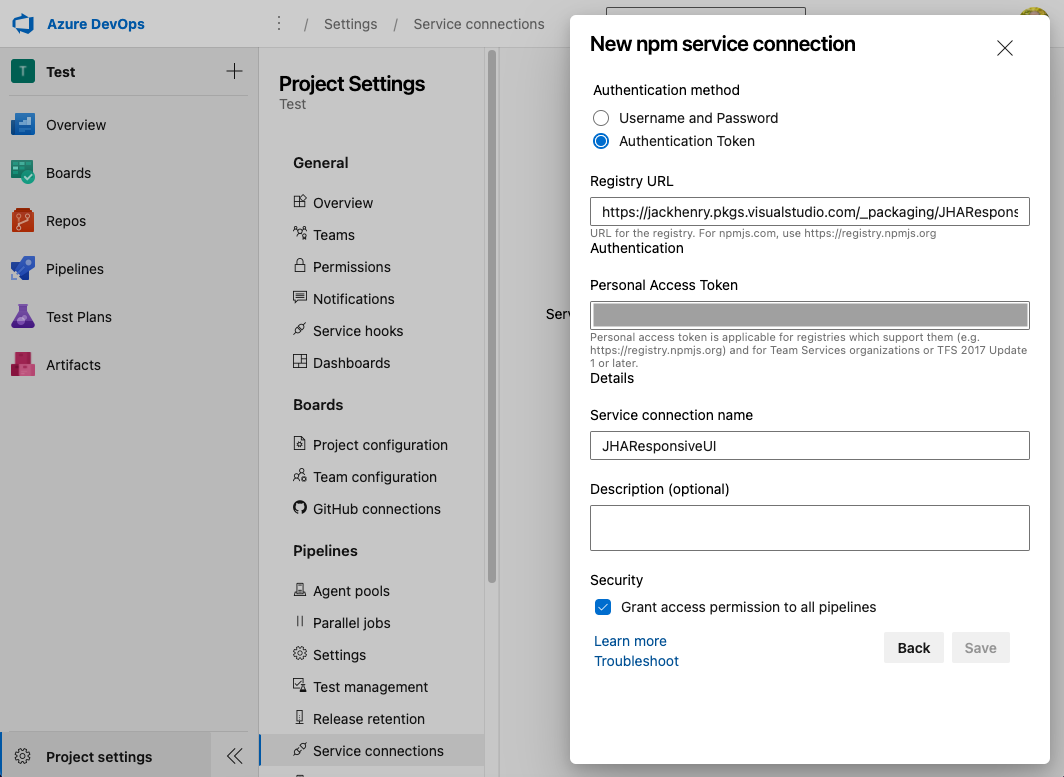Open GitHub connections settings page
1064x777 pixels.
click(x=376, y=509)
